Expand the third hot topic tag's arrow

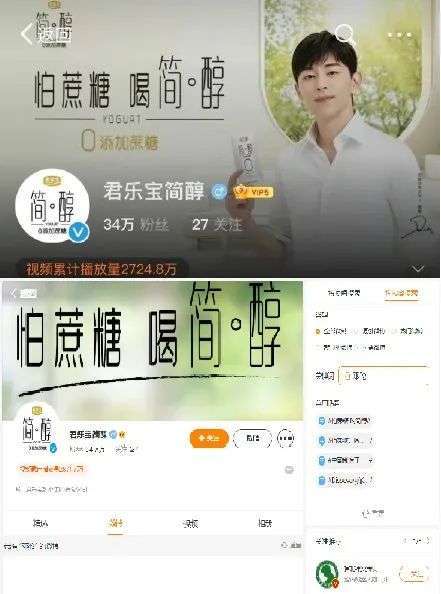370,460
